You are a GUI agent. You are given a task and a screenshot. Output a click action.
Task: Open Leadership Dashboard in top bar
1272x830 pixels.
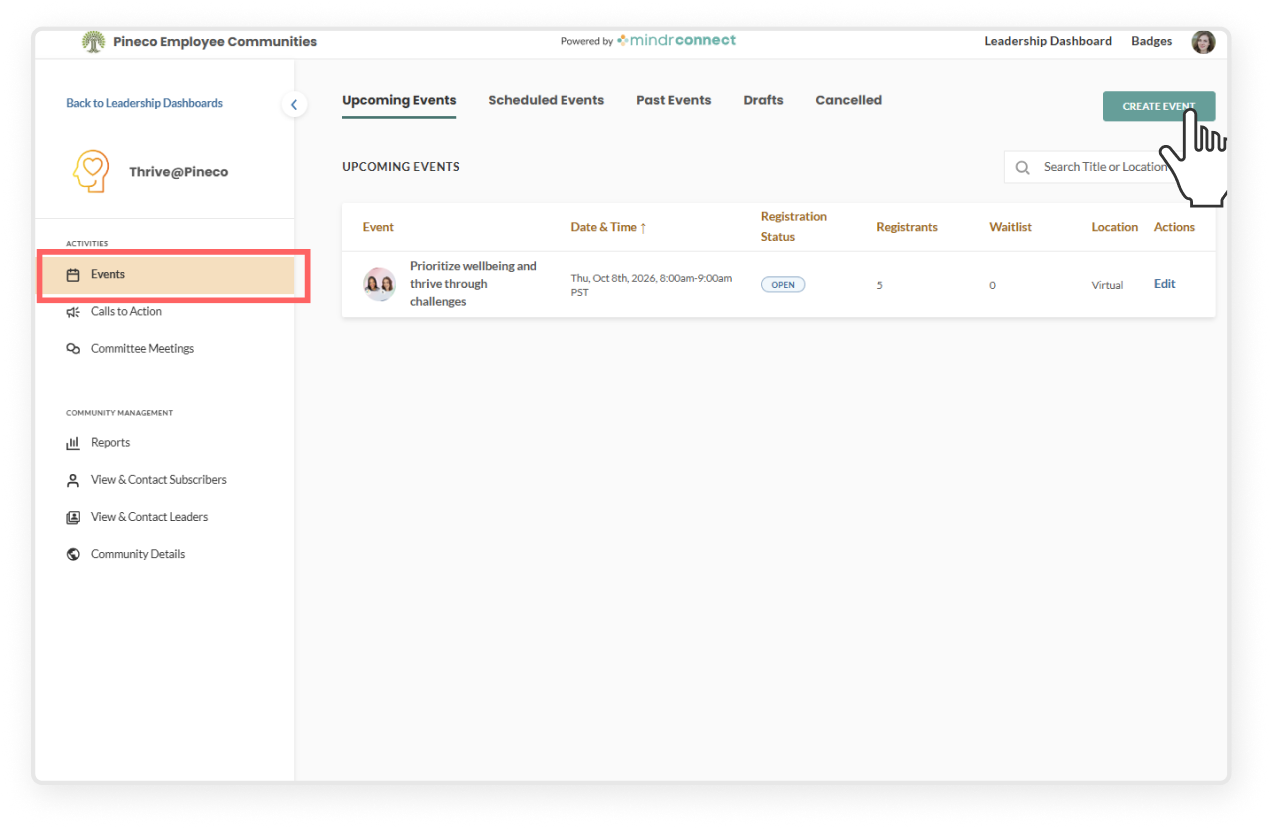pos(1048,41)
